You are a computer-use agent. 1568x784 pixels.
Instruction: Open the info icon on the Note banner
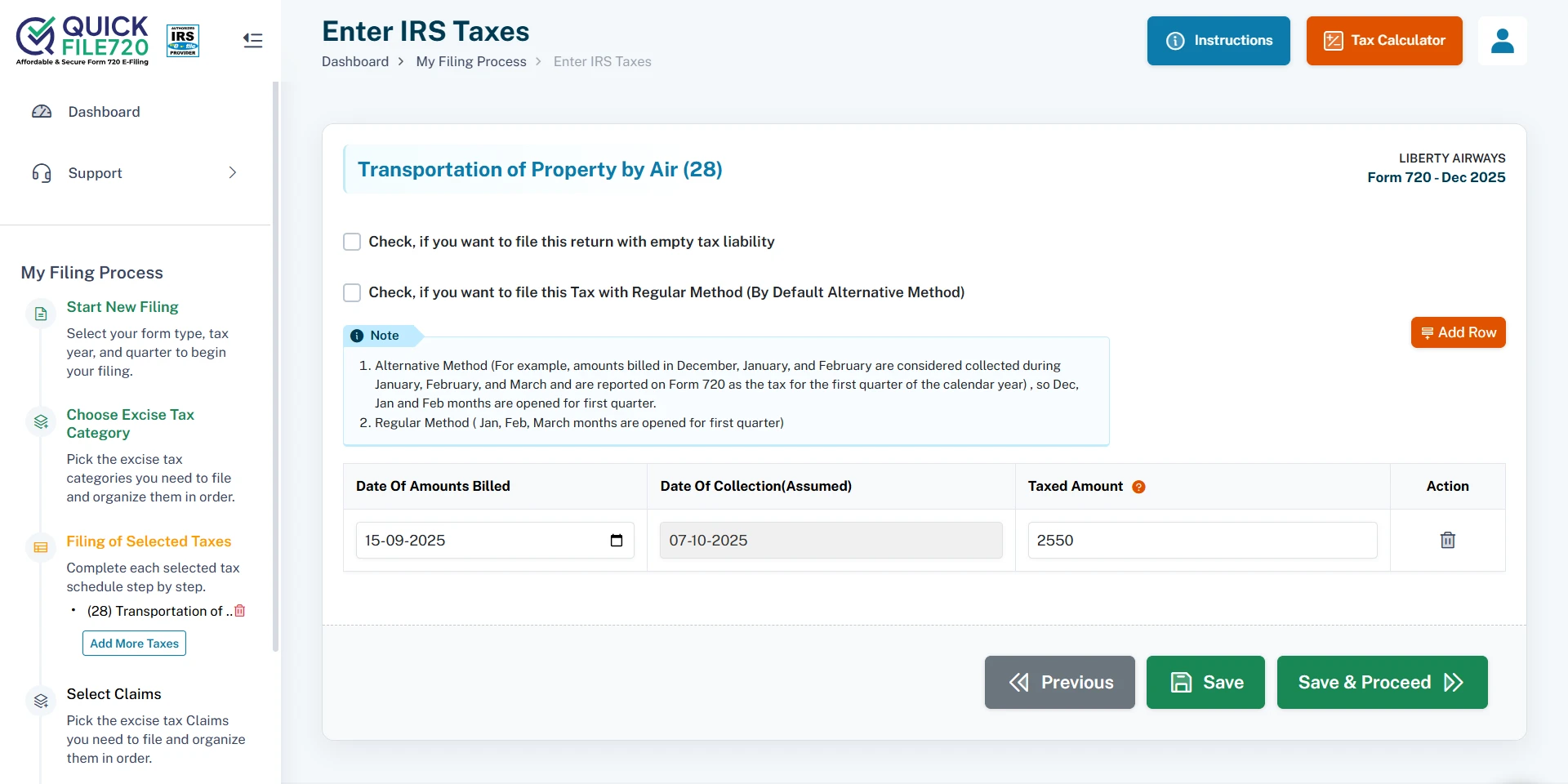tap(357, 336)
